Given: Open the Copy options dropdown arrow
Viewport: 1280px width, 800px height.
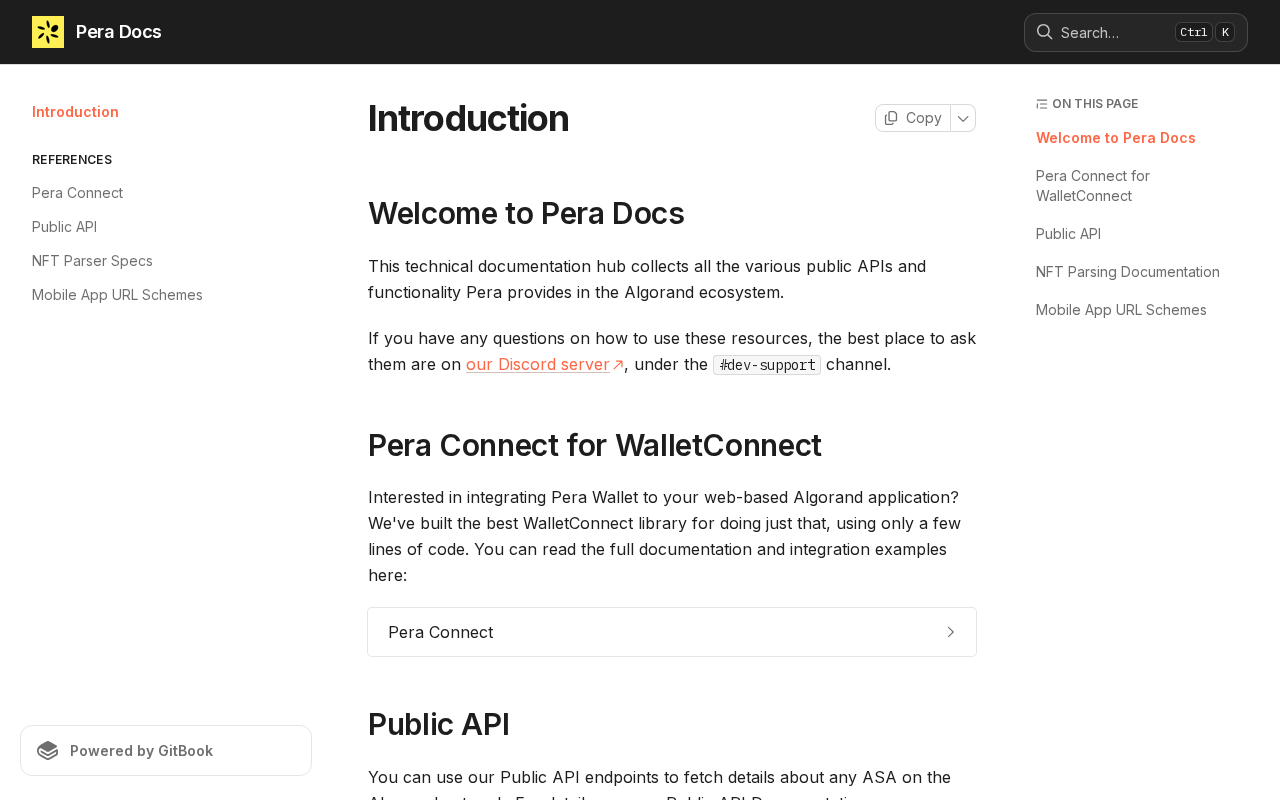Looking at the screenshot, I should tap(963, 118).
